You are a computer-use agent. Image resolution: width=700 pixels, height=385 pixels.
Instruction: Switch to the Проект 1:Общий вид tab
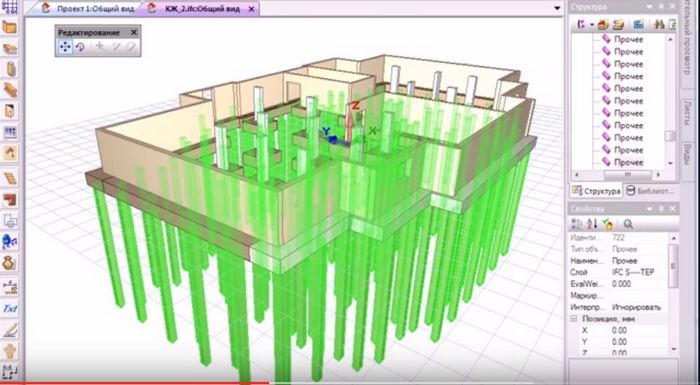90,8
